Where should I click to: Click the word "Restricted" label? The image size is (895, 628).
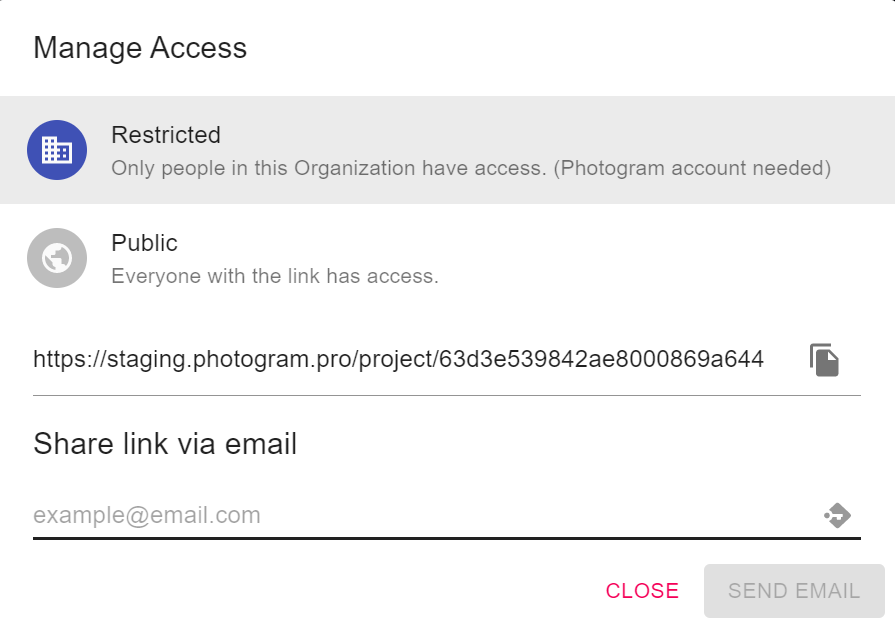pos(166,135)
